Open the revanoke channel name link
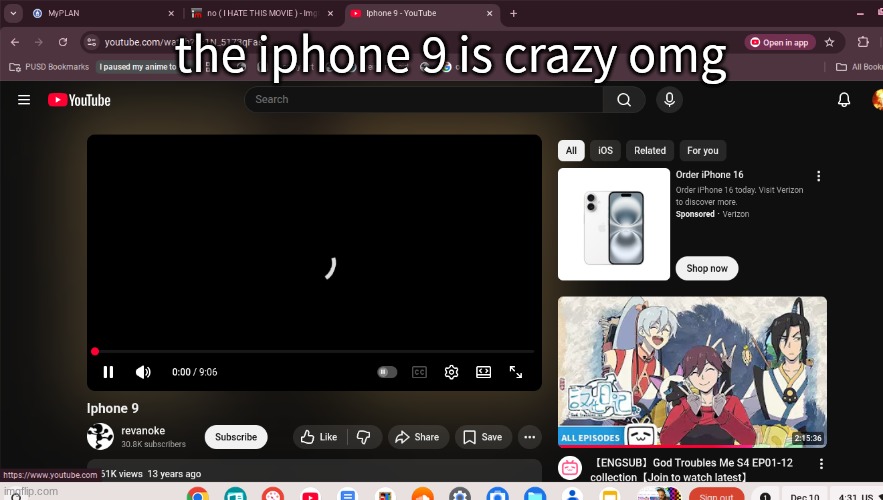 coord(143,431)
